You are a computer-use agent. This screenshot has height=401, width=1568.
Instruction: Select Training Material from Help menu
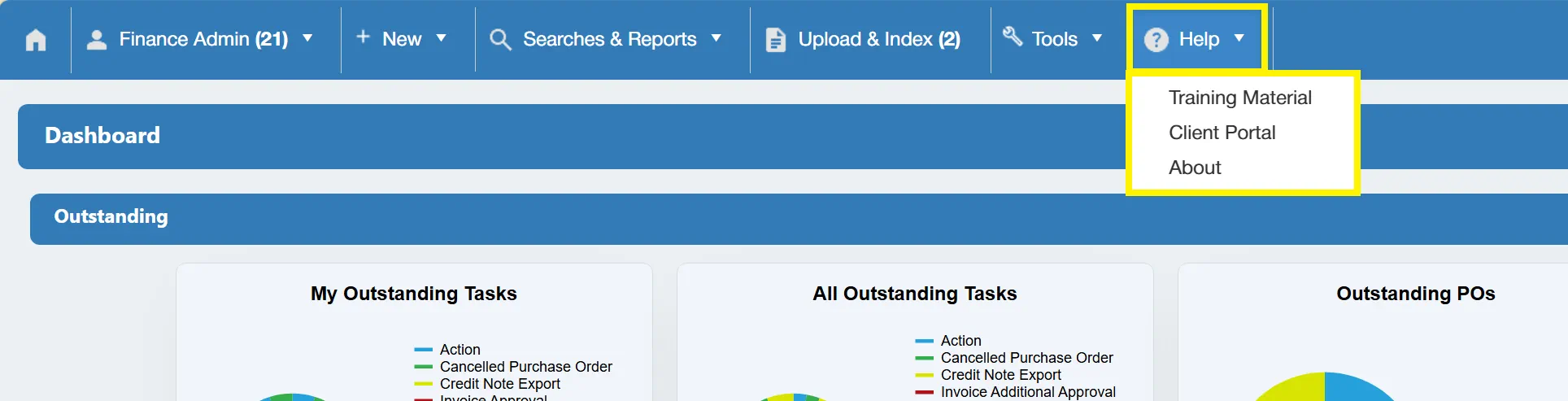tap(1240, 98)
